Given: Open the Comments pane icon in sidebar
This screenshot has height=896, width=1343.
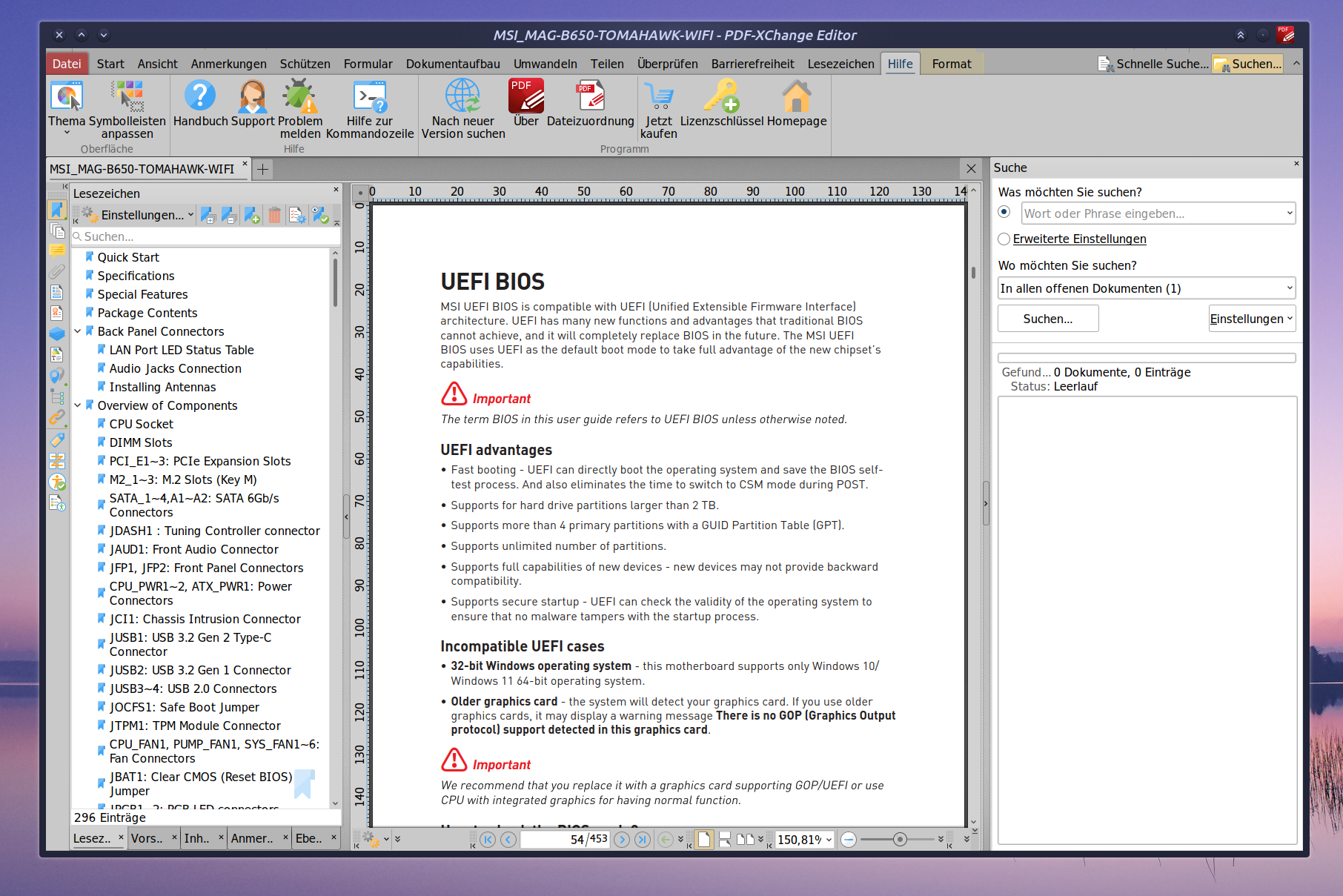Looking at the screenshot, I should tap(57, 251).
